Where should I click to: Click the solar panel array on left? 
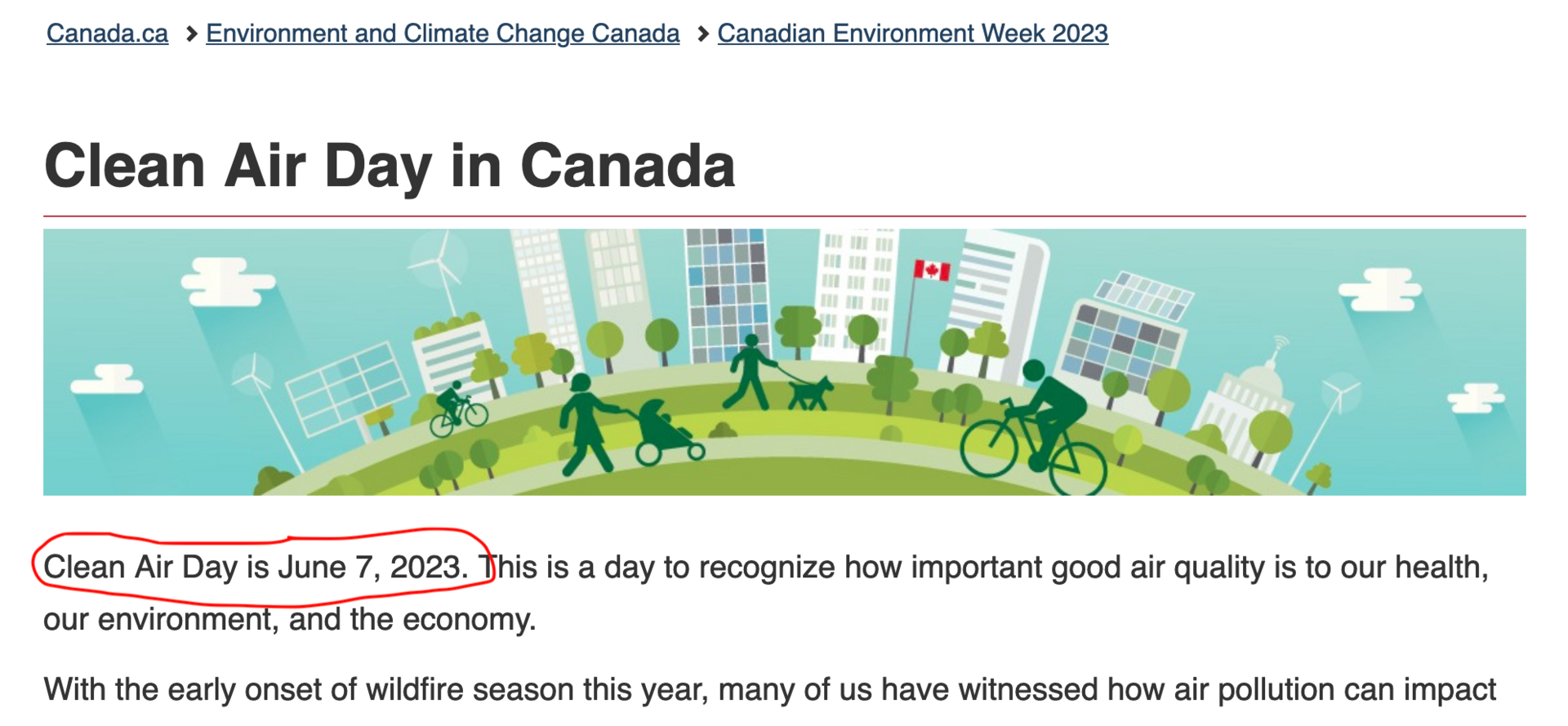348,389
